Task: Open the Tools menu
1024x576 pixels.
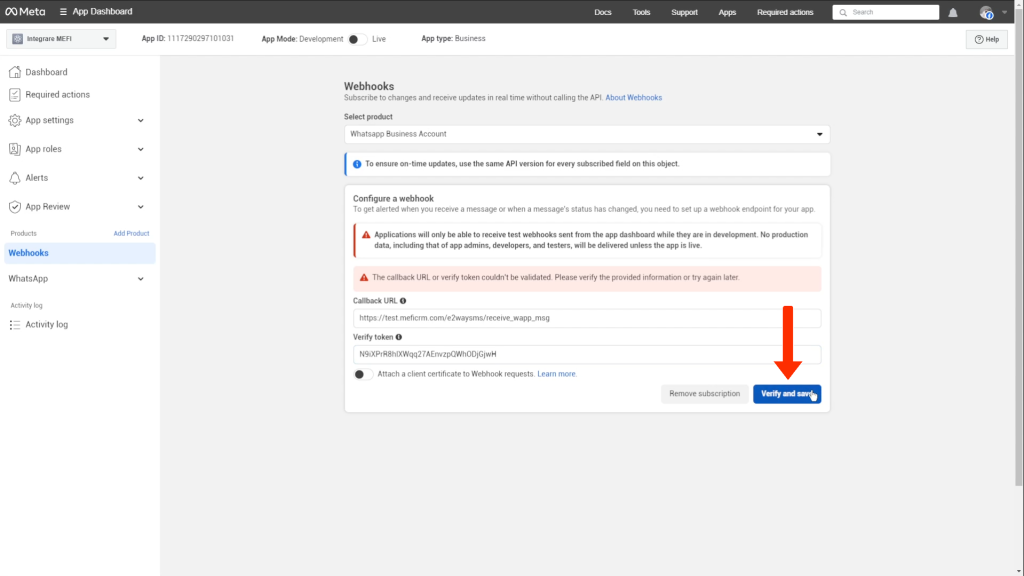Action: click(x=641, y=12)
